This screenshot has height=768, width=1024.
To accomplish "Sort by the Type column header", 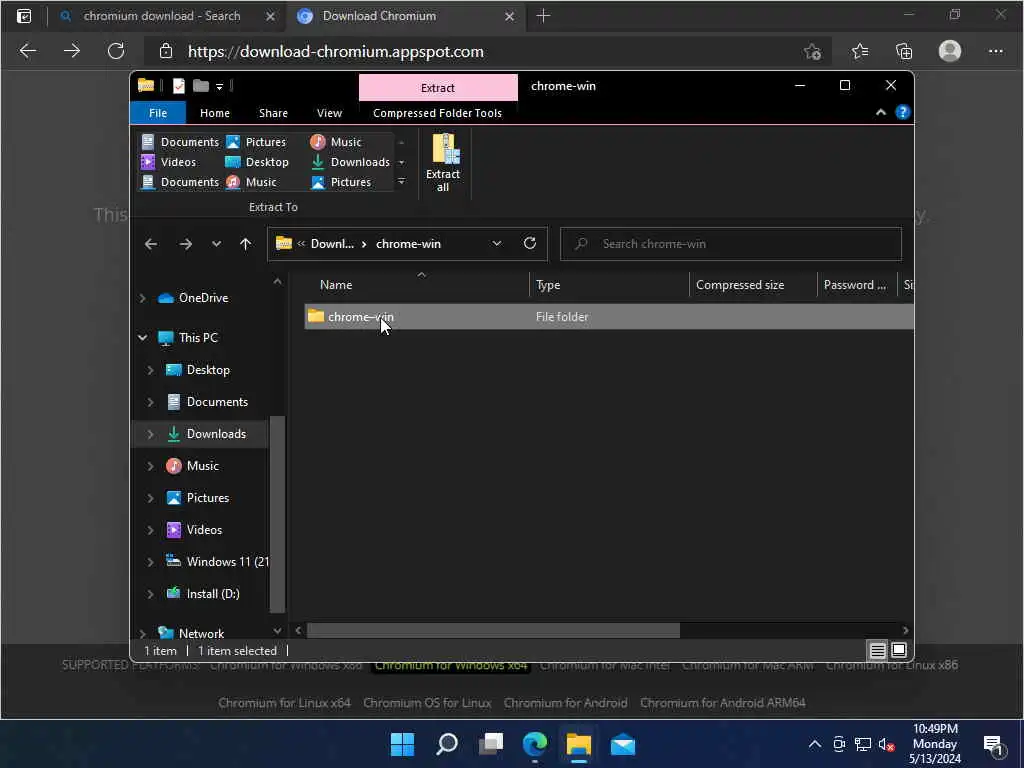I will (548, 285).
